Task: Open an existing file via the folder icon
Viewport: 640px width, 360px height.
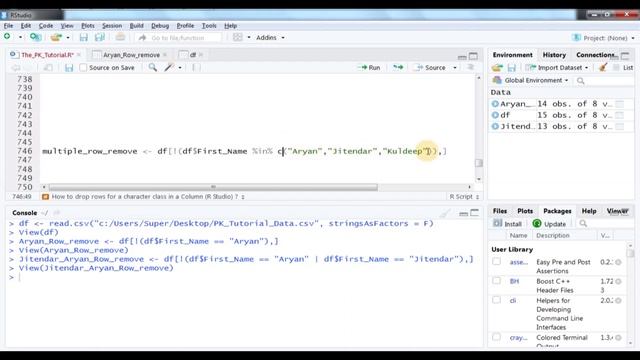Action: (56, 37)
